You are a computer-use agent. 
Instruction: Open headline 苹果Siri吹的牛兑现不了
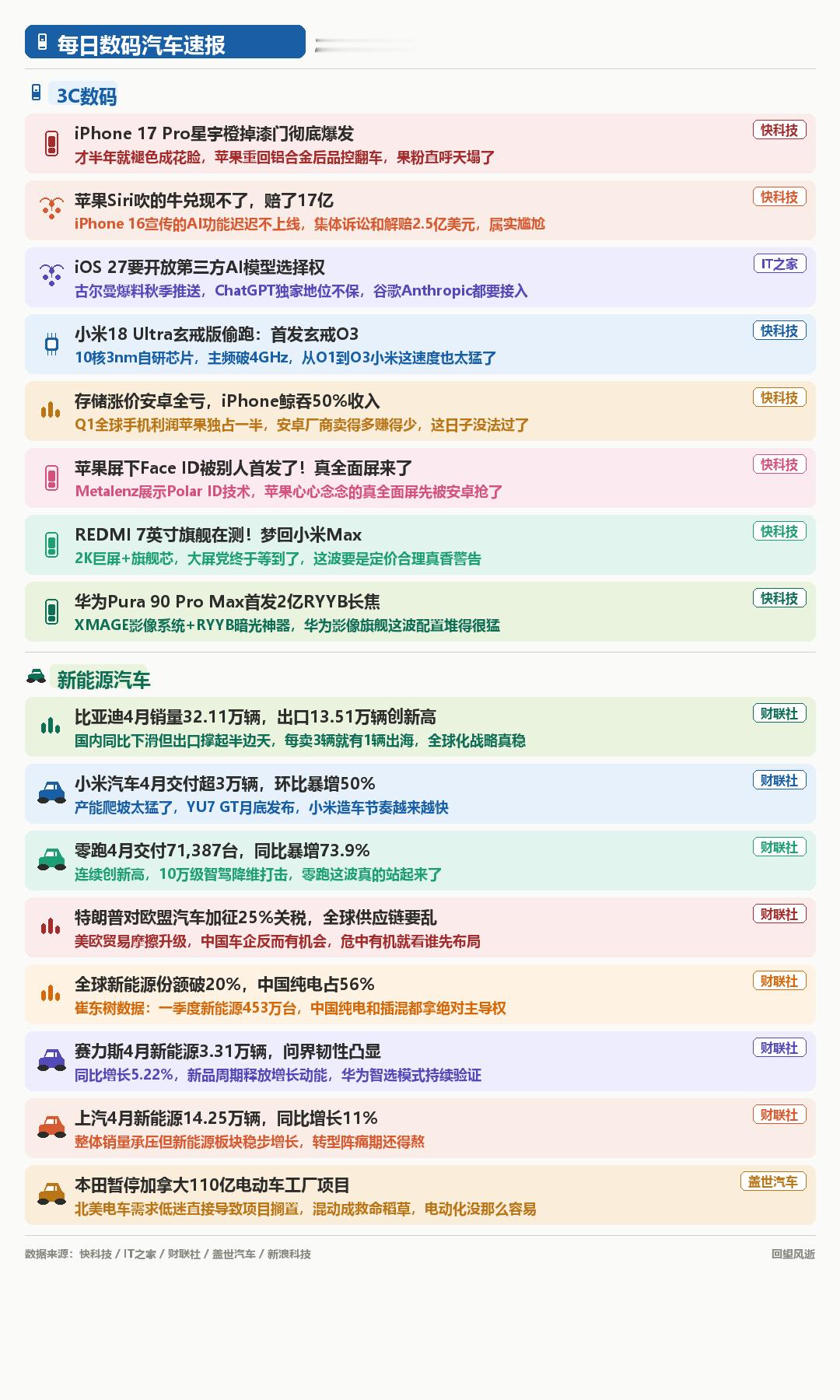pos(204,200)
